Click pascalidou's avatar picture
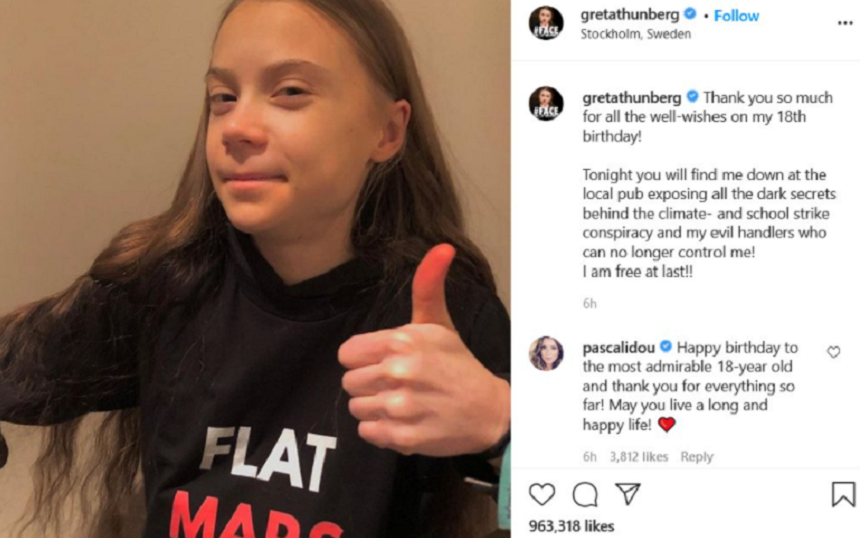The width and height of the screenshot is (860, 538). click(x=546, y=353)
